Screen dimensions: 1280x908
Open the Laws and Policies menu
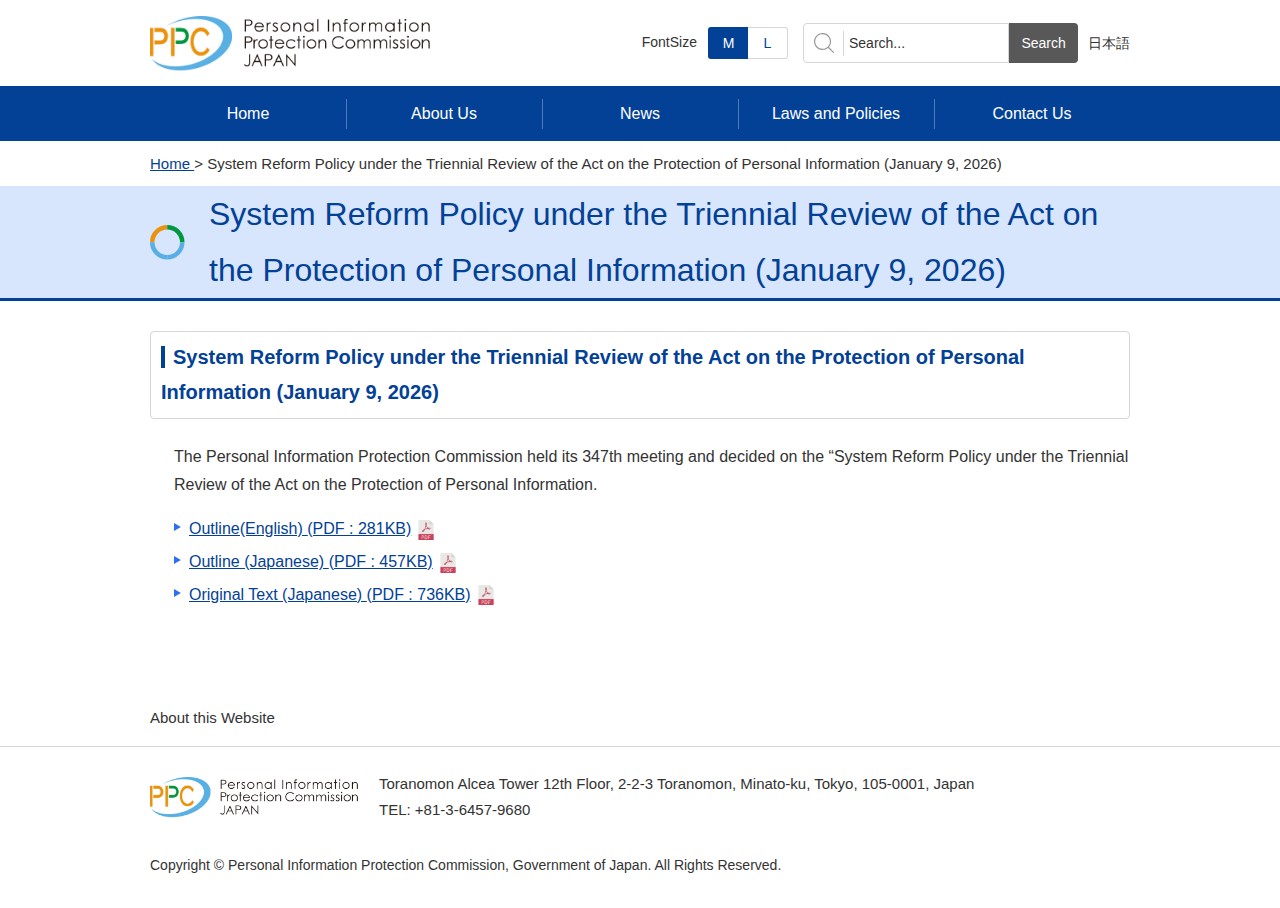click(x=836, y=114)
